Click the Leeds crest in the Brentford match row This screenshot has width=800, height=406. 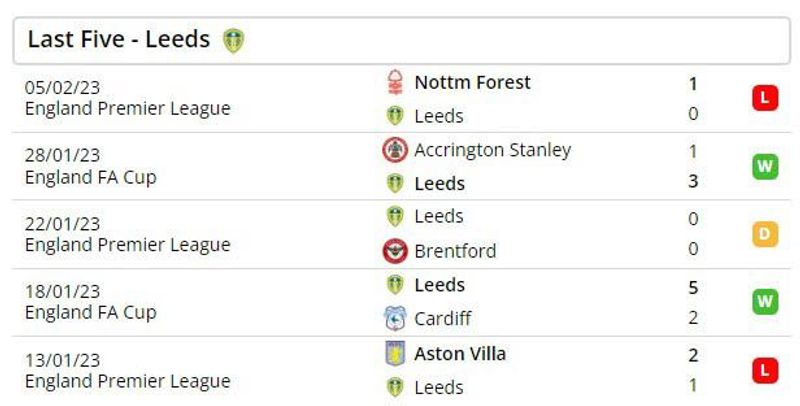[395, 216]
